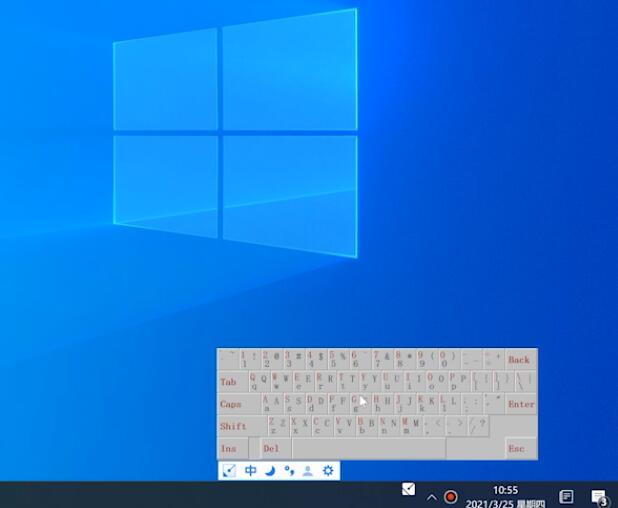Click the 9 ( key on soft keyboard
The image size is (618, 508).
point(427,359)
